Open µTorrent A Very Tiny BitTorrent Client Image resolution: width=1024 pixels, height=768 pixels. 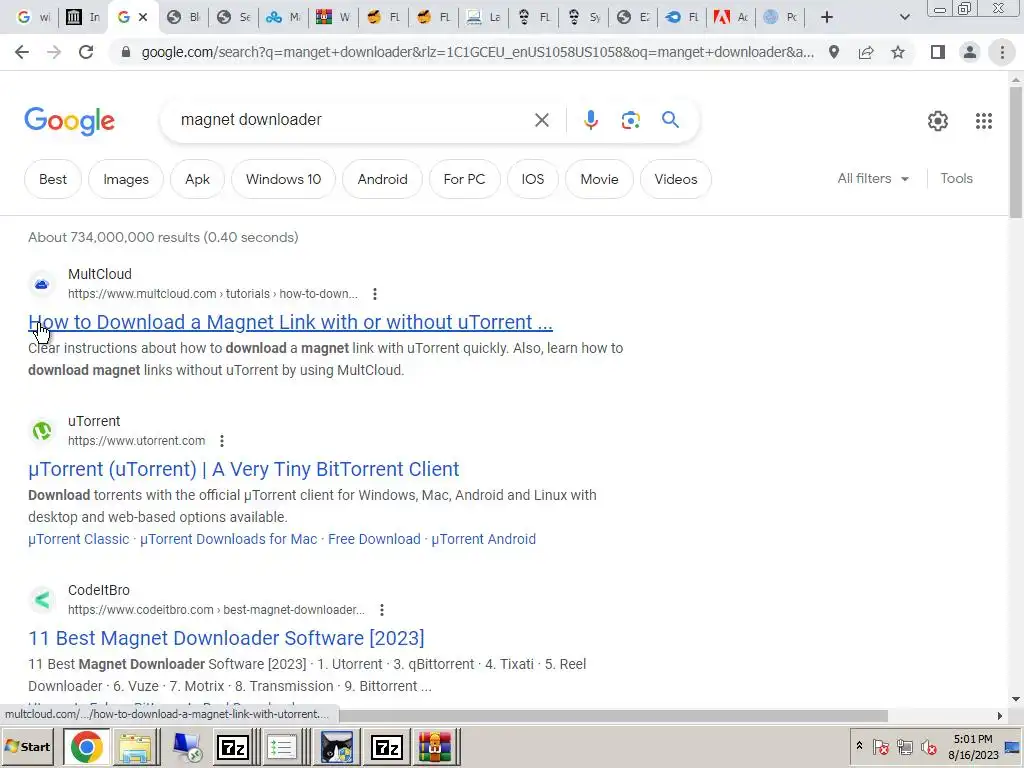[x=244, y=469]
